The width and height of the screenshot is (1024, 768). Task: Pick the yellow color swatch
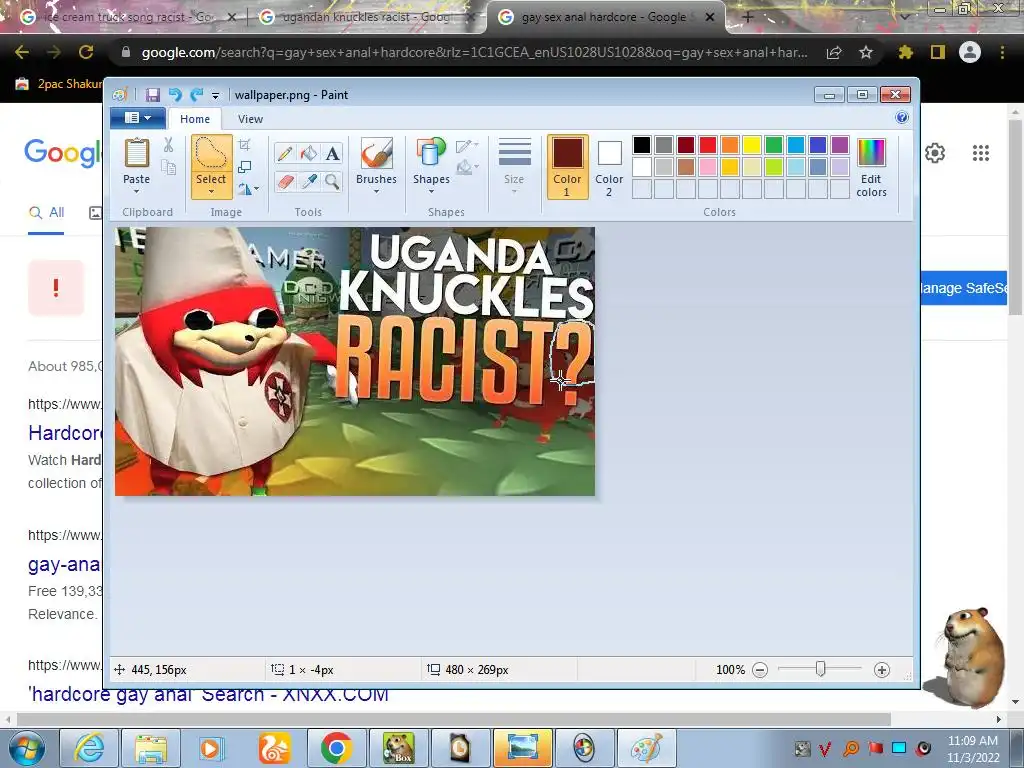point(752,145)
